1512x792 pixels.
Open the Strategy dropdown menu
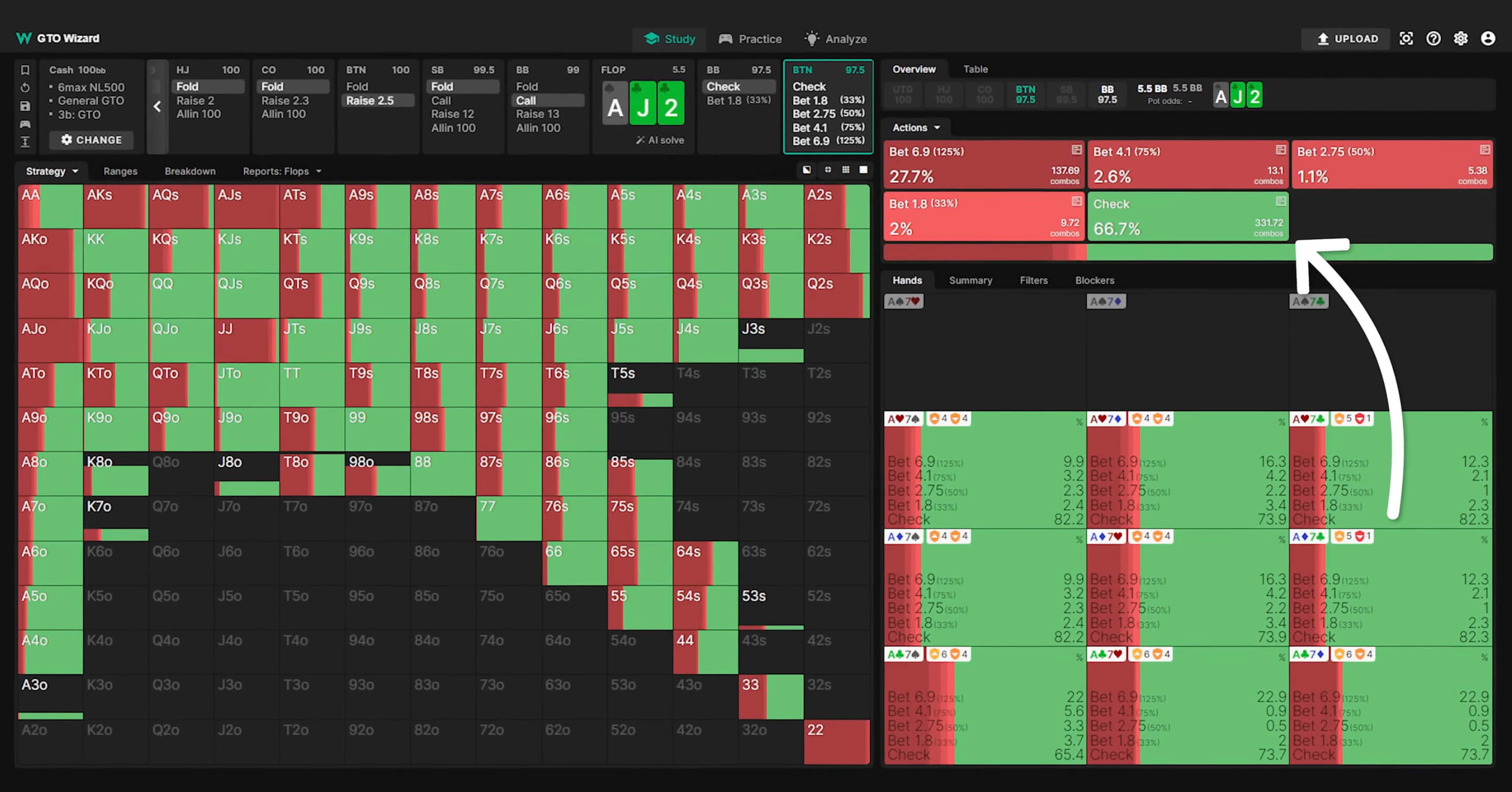pyautogui.click(x=52, y=171)
